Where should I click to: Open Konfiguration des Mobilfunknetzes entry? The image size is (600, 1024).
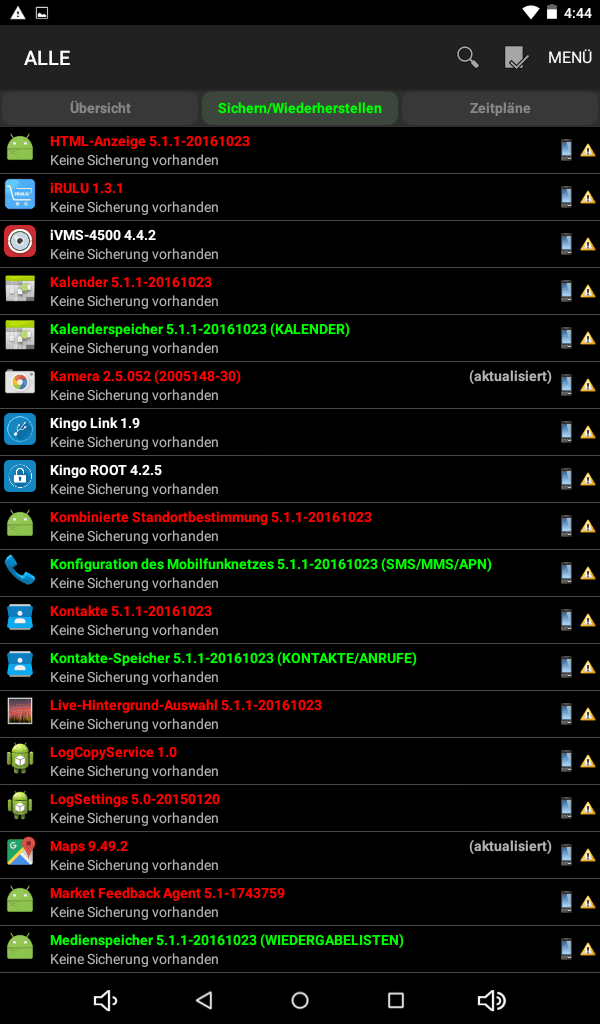300,573
